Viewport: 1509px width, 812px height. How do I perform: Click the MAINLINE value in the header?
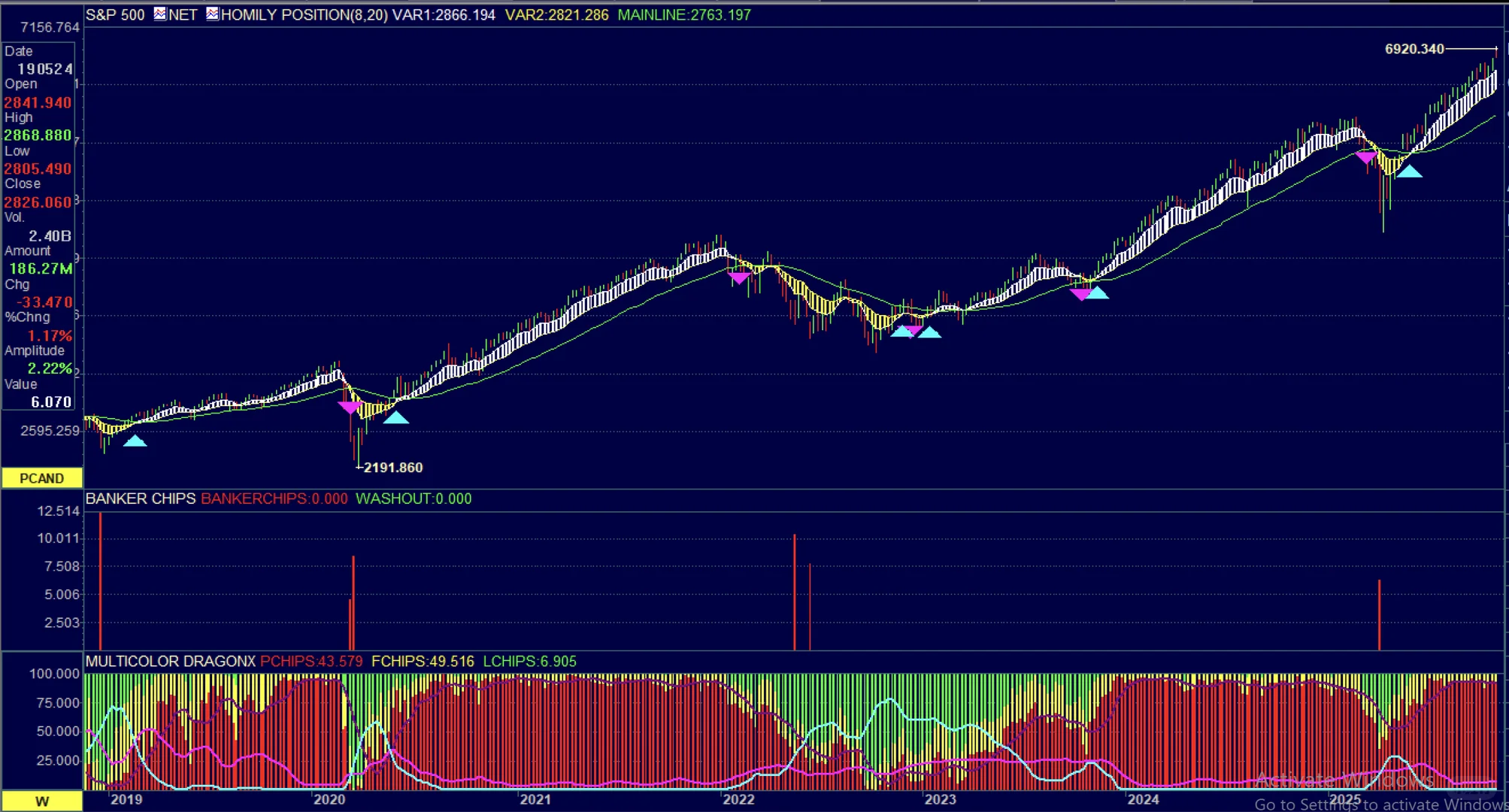pyautogui.click(x=684, y=14)
